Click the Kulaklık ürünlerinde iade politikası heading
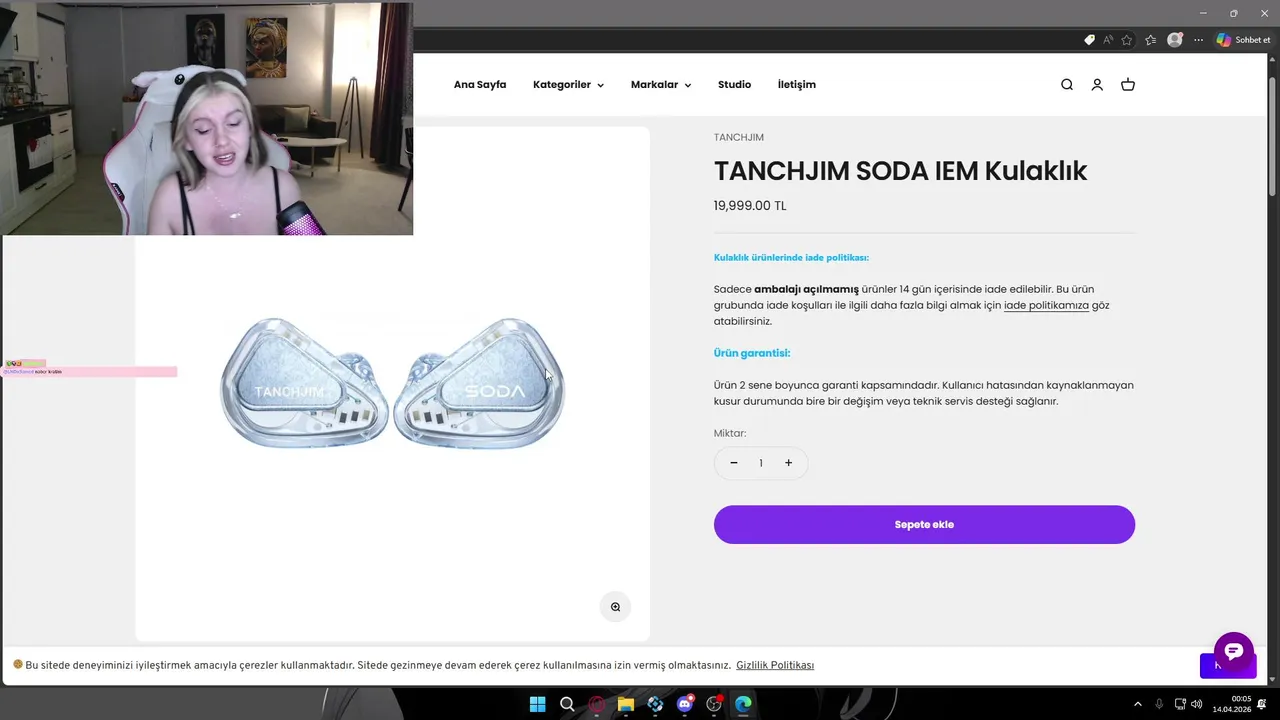This screenshot has width=1280, height=720. point(791,258)
